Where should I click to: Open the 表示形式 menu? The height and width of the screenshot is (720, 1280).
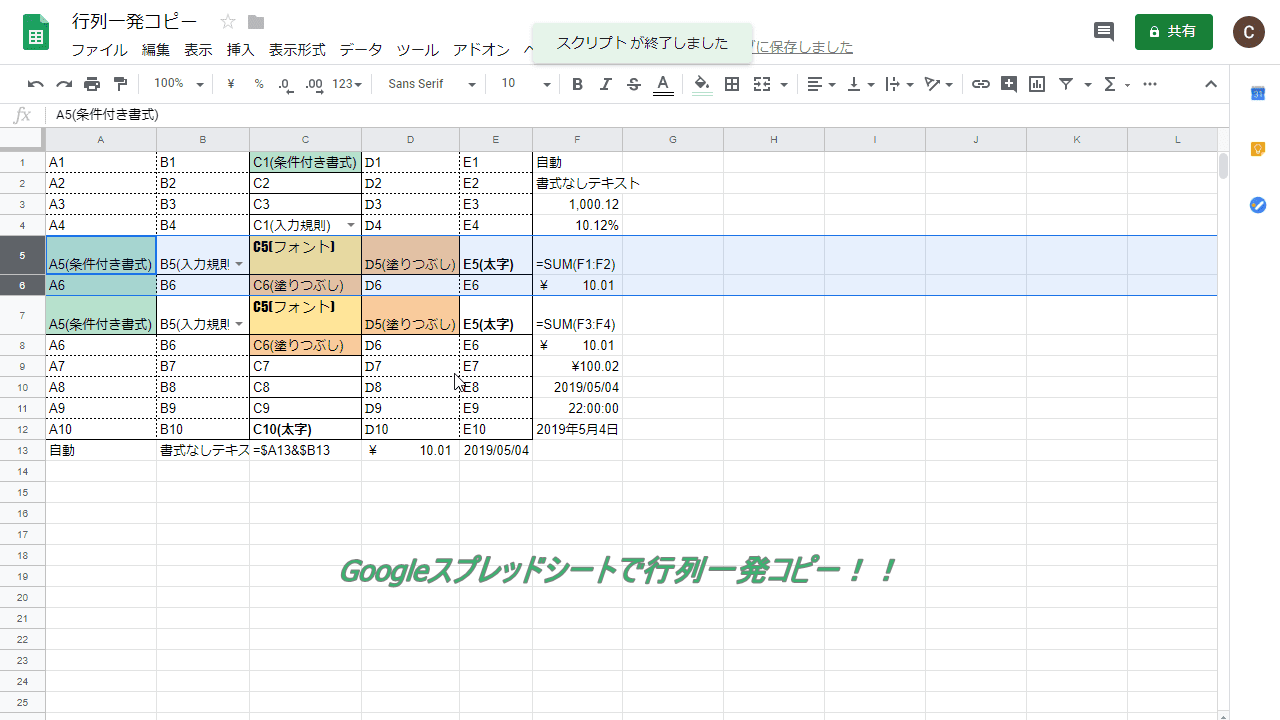point(297,49)
